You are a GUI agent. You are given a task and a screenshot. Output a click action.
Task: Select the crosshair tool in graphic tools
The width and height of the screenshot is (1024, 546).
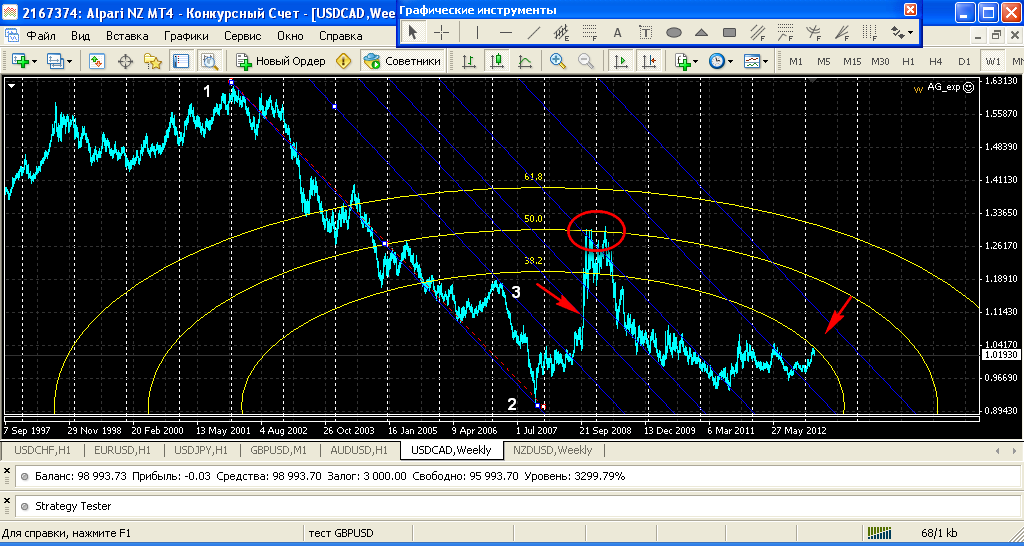pos(441,32)
